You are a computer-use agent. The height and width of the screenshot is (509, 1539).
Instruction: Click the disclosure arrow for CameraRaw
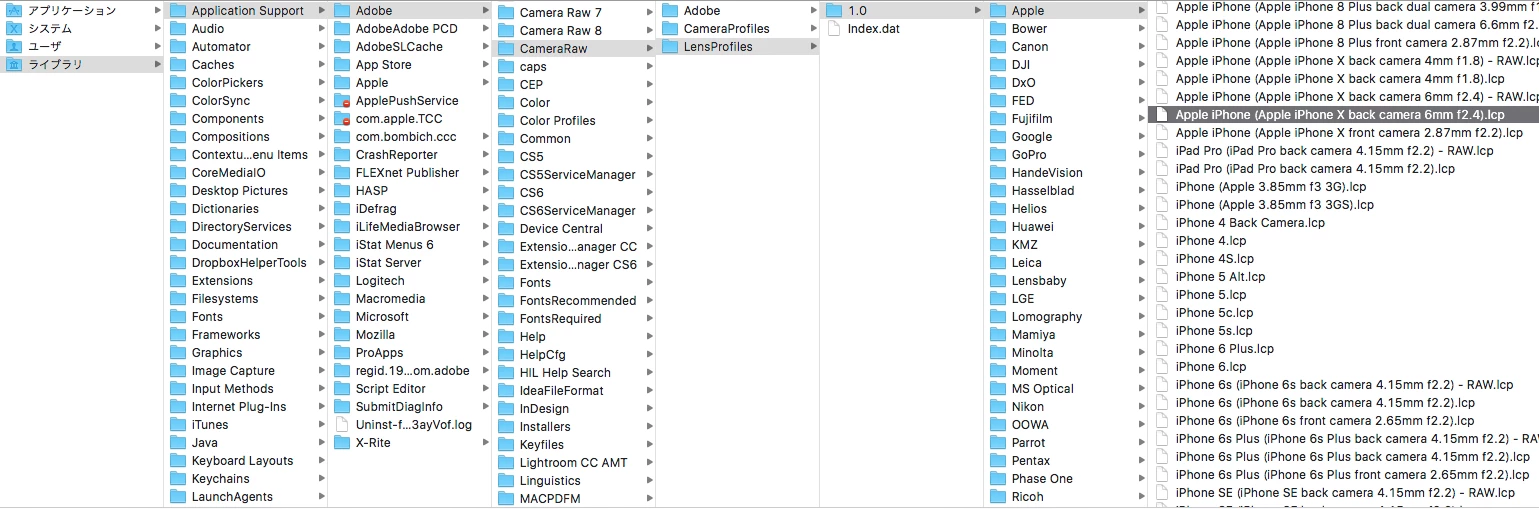click(x=650, y=48)
